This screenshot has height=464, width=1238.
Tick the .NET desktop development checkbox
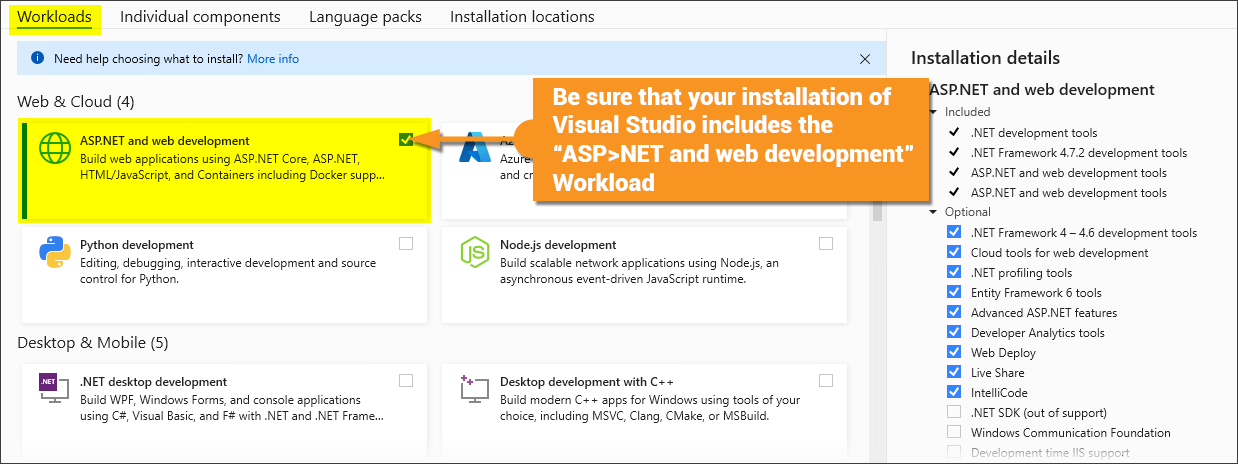coord(405,380)
